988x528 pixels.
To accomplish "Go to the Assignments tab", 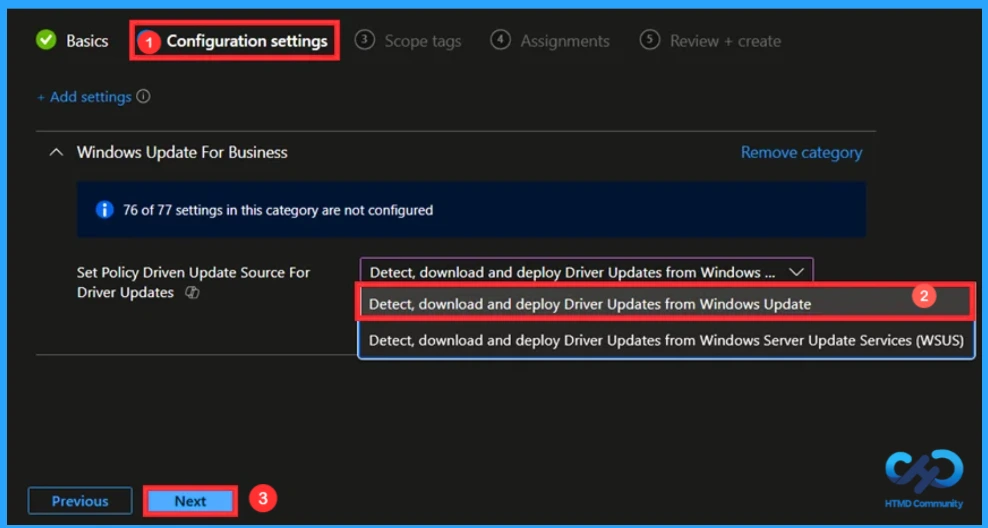I will click(x=565, y=41).
